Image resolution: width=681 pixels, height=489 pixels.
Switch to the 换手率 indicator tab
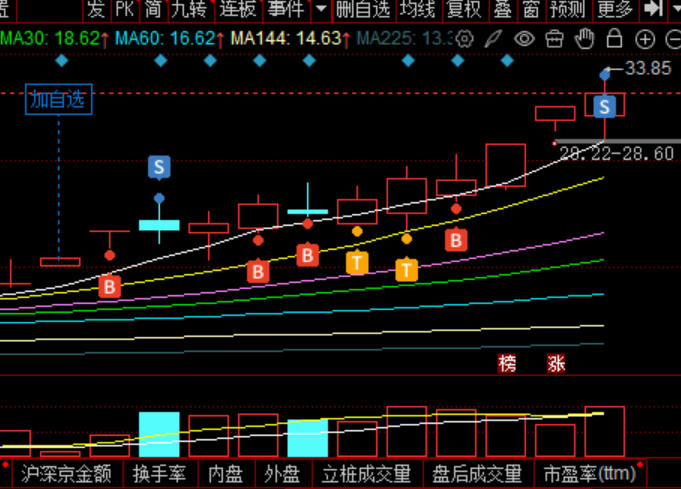click(161, 473)
